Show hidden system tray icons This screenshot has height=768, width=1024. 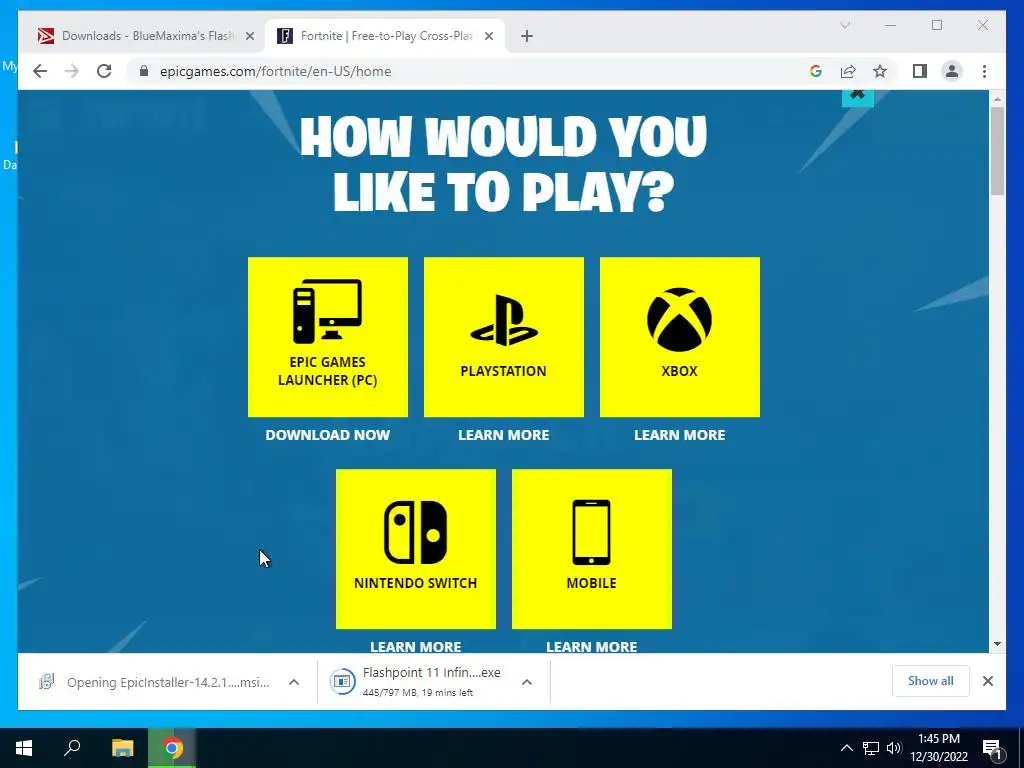pyautogui.click(x=846, y=748)
